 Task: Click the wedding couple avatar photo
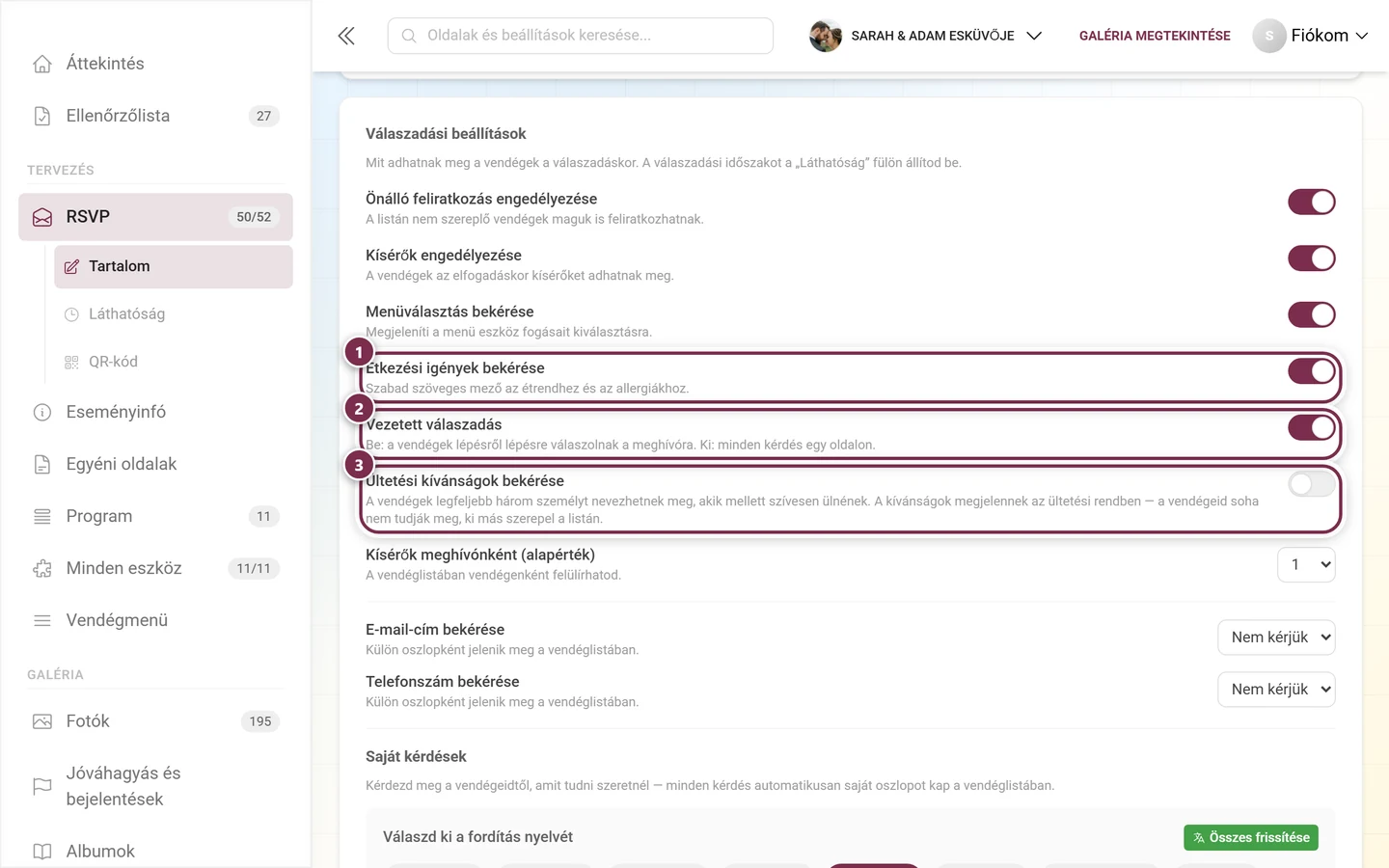[826, 36]
